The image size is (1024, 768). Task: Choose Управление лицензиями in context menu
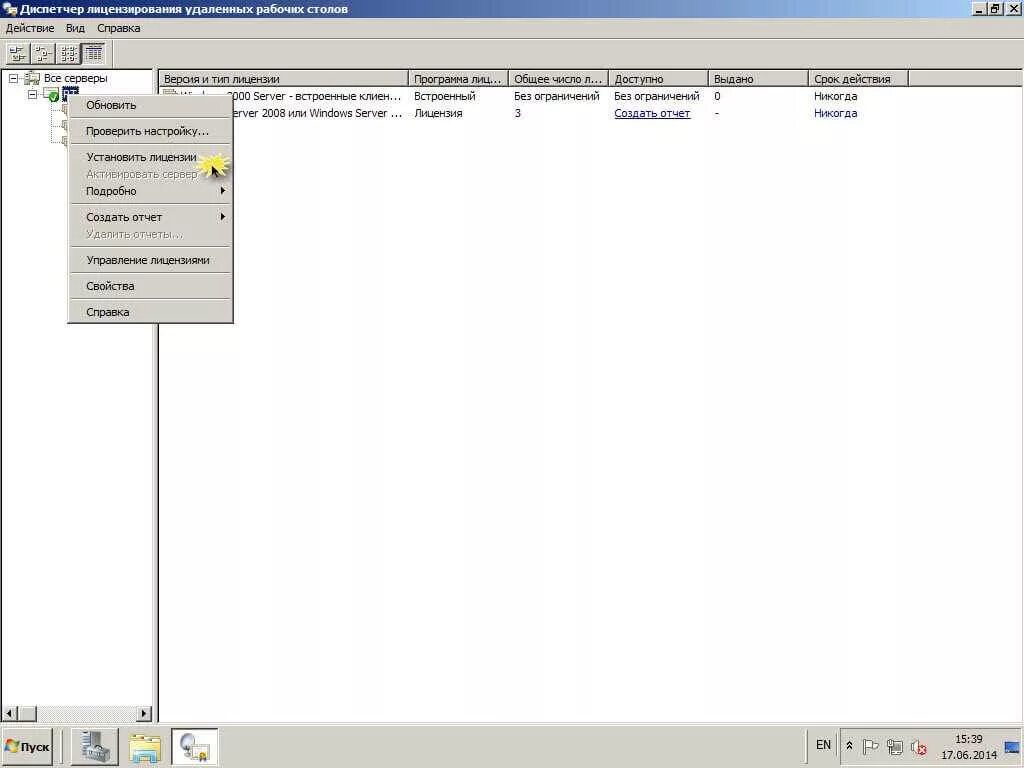150,260
